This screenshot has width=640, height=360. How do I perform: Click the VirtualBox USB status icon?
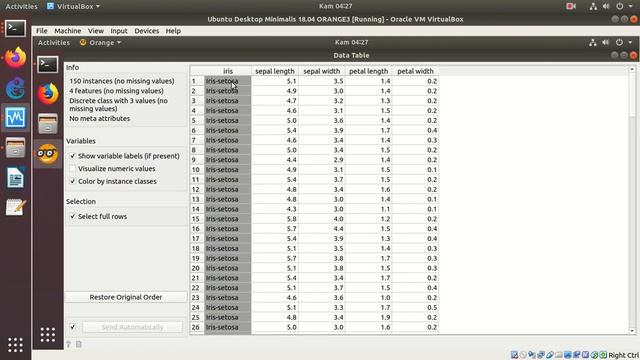pyautogui.click(x=550, y=355)
